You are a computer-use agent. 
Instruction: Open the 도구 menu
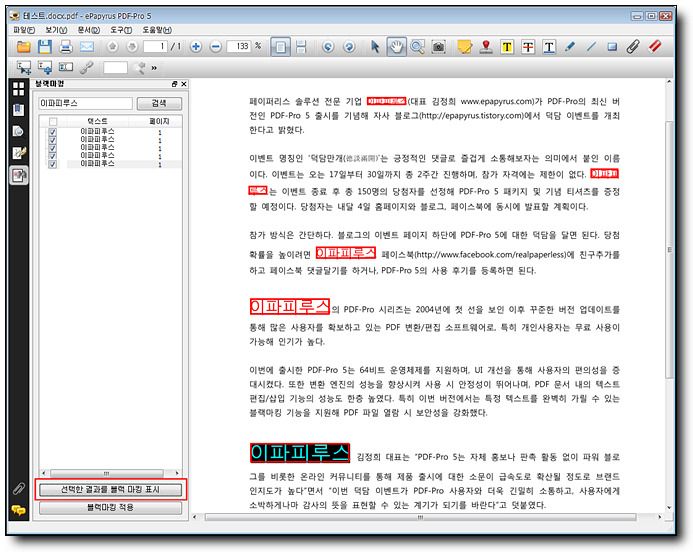point(121,30)
